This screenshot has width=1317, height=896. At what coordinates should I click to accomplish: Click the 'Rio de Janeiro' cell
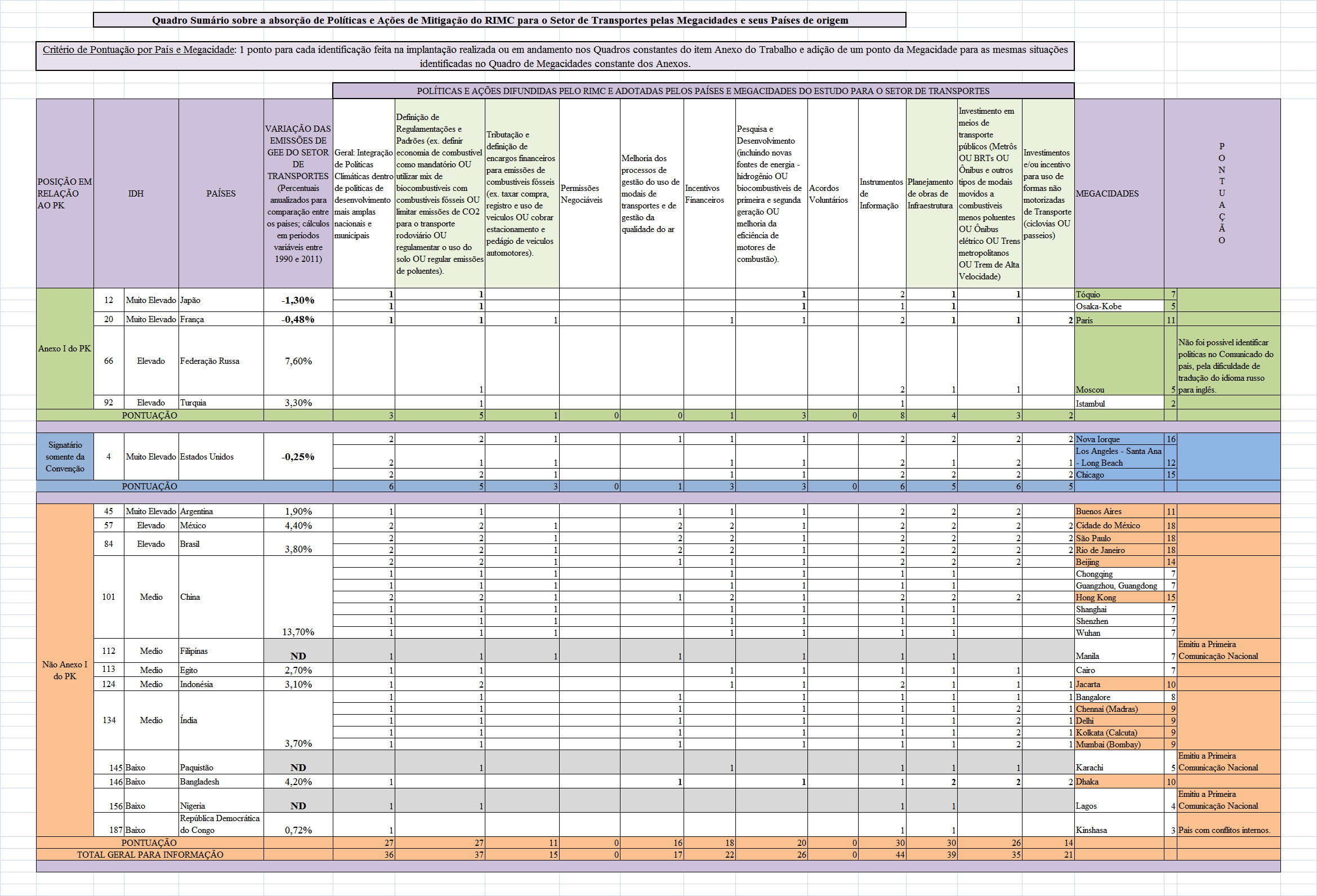coord(1119,550)
